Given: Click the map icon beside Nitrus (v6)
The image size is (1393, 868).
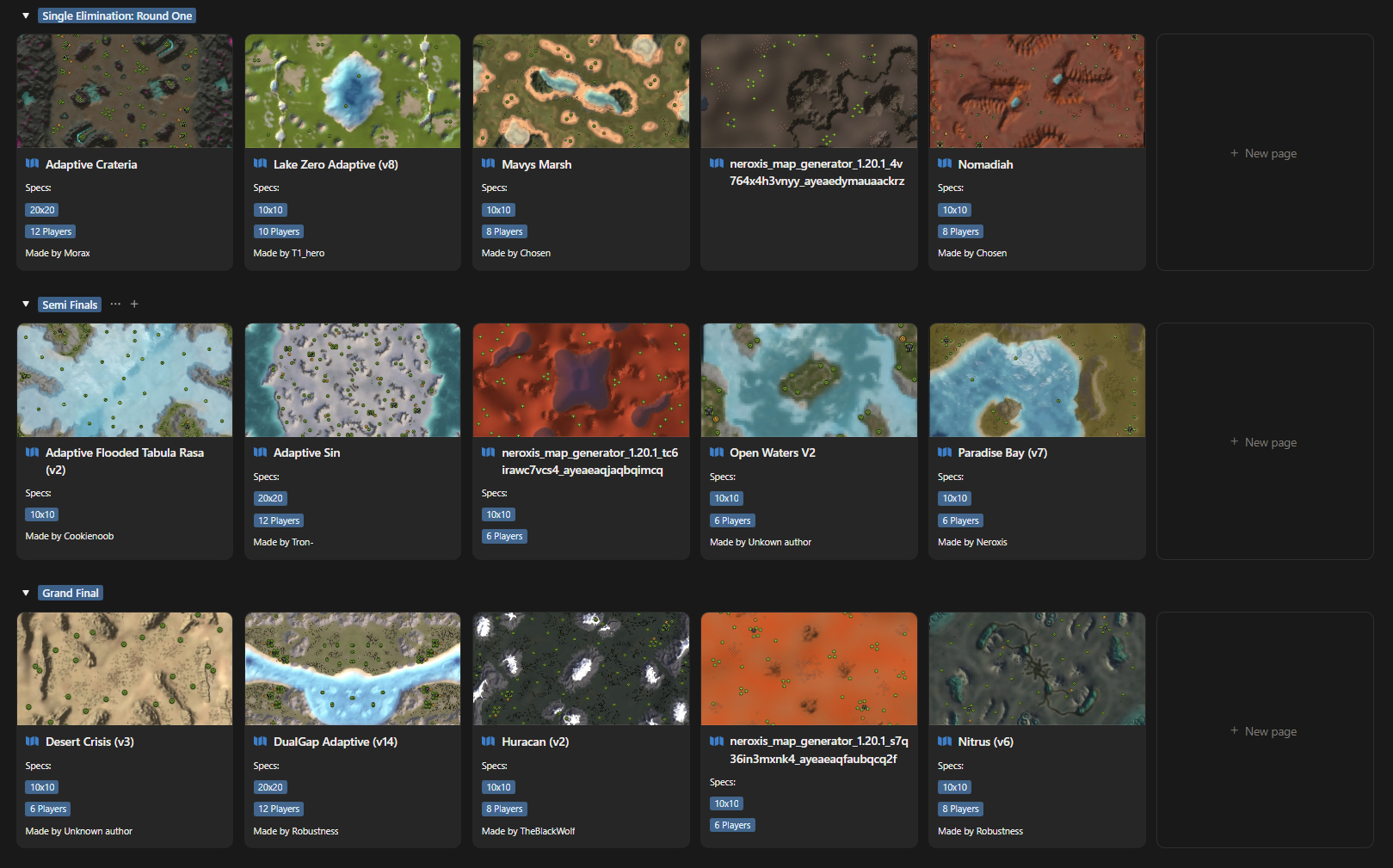Looking at the screenshot, I should [945, 741].
